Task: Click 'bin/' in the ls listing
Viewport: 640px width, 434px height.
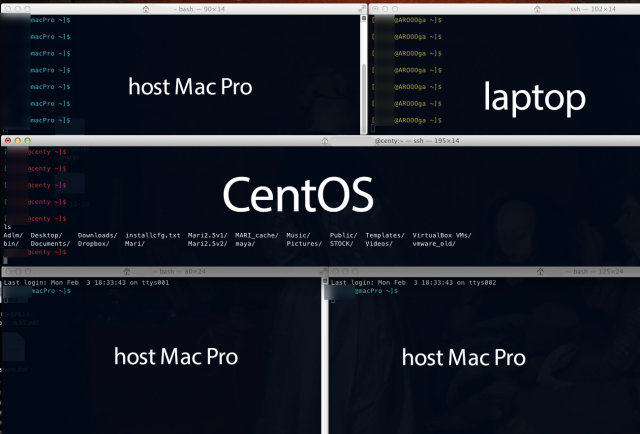Action: tap(11, 244)
